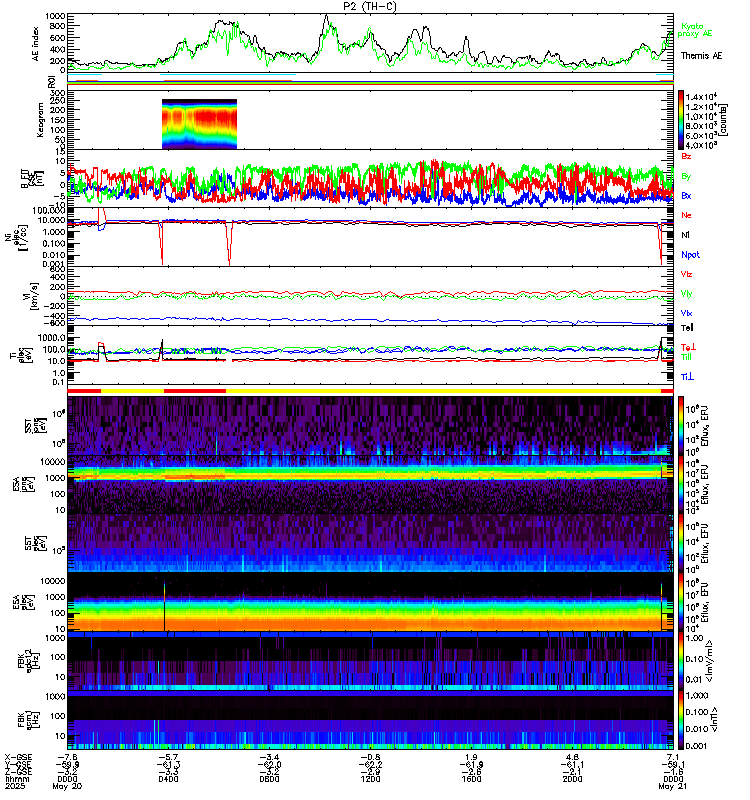Click the red Viz velocity legend label

click(686, 274)
